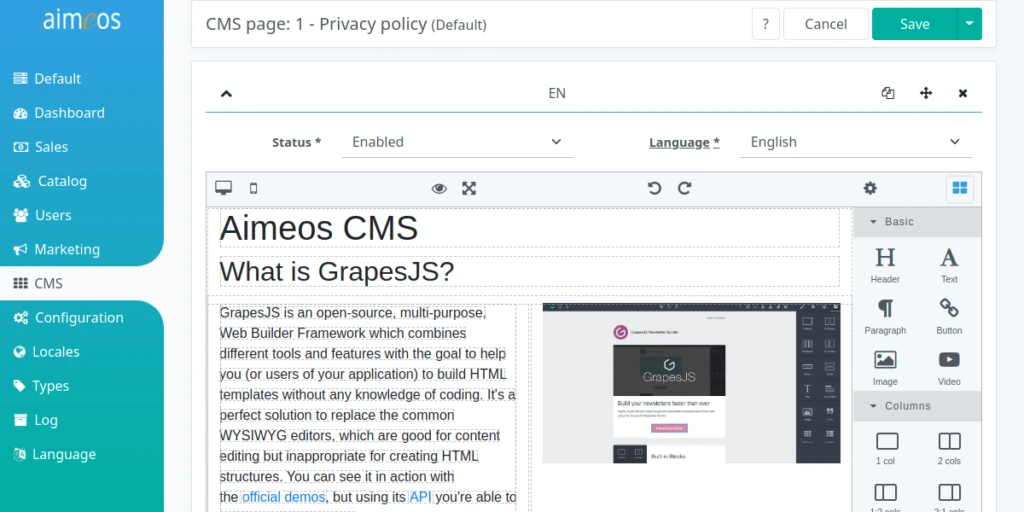Open the editor settings gear
The image size is (1024, 512).
tap(870, 189)
